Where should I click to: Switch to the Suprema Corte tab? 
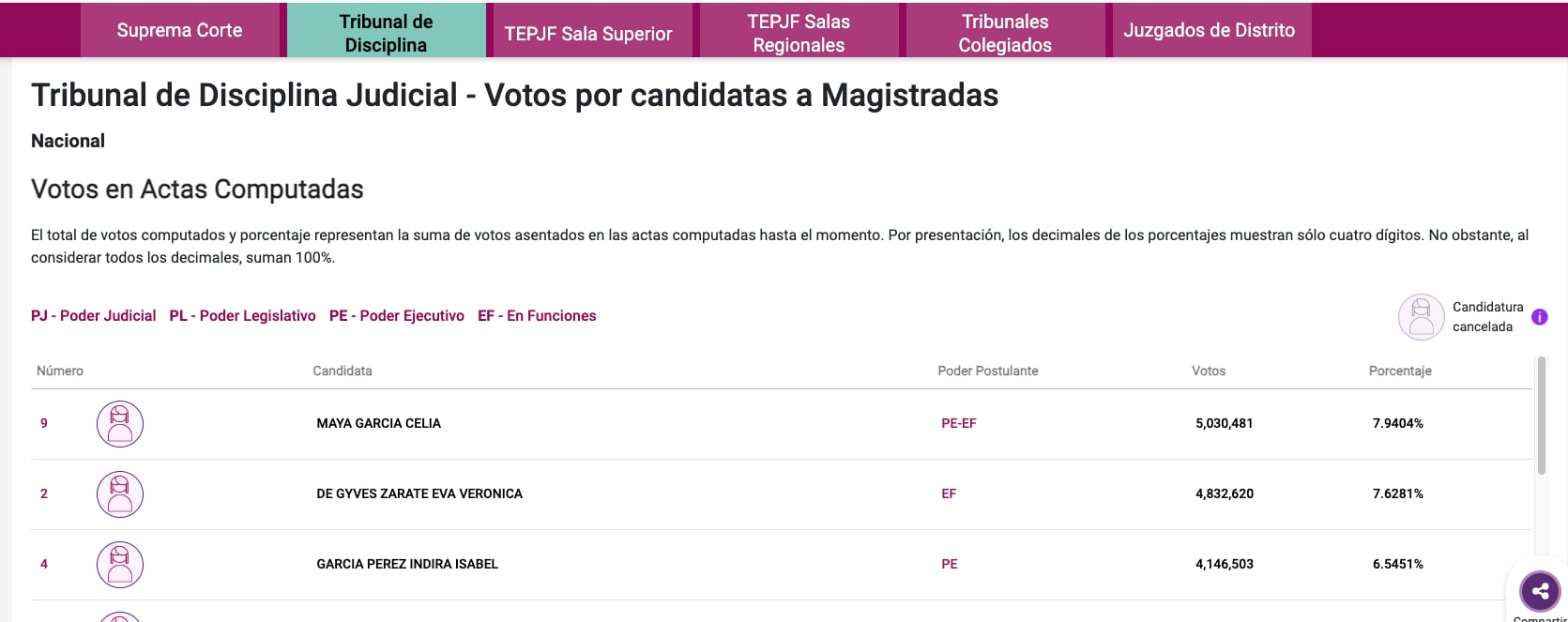[x=180, y=30]
